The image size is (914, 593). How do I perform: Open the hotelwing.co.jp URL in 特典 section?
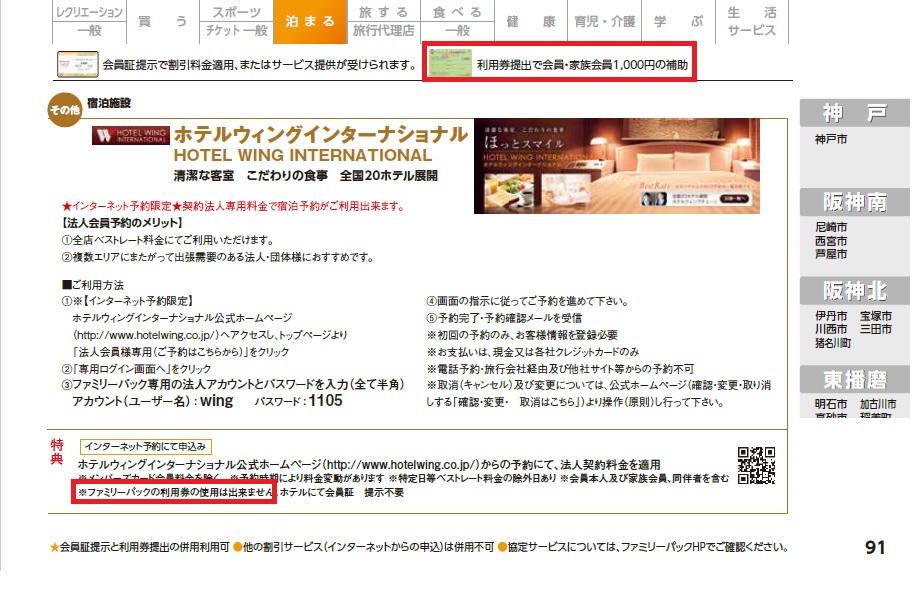pyautogui.click(x=402, y=465)
